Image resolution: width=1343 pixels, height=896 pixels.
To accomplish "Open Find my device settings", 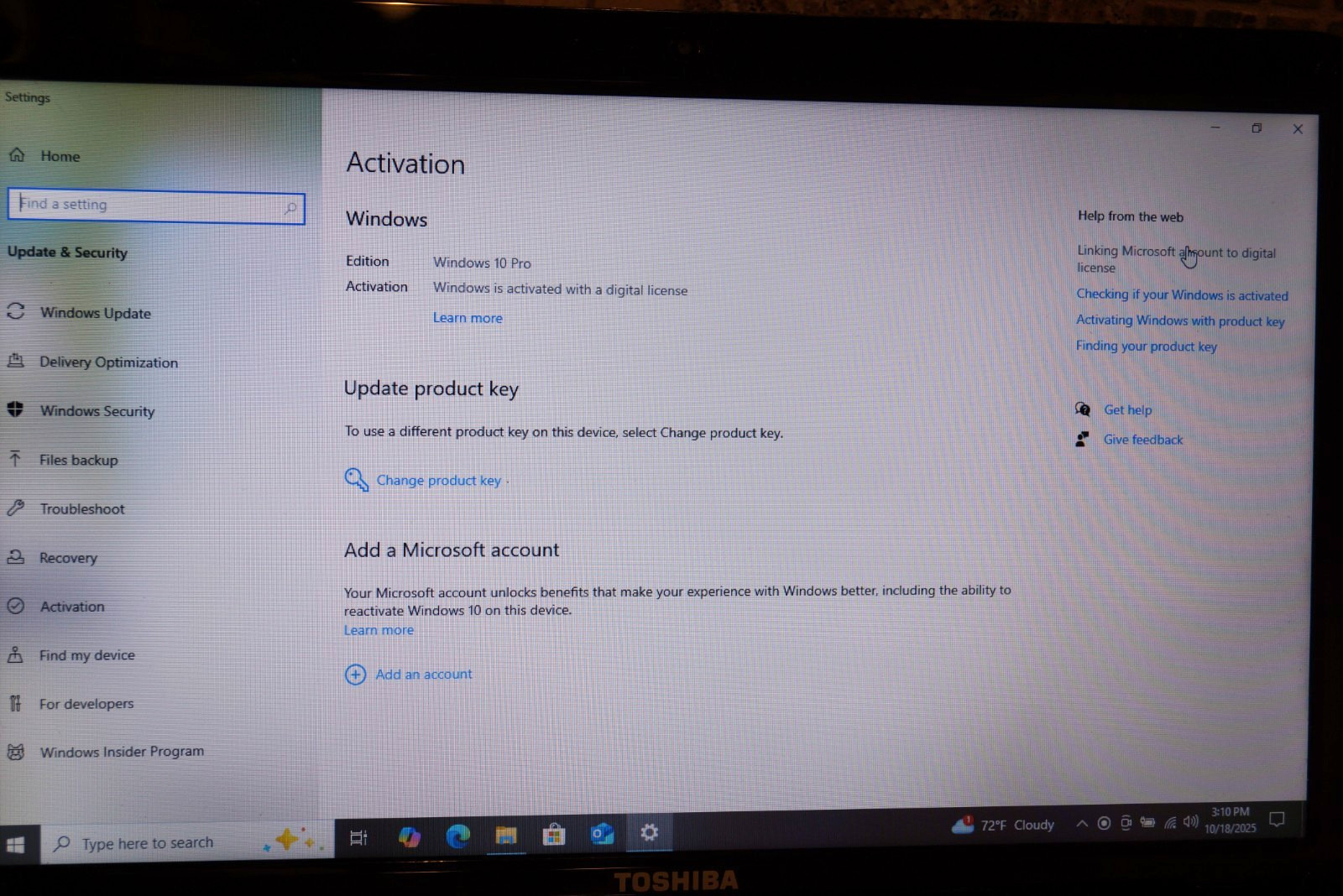I will point(71,654).
